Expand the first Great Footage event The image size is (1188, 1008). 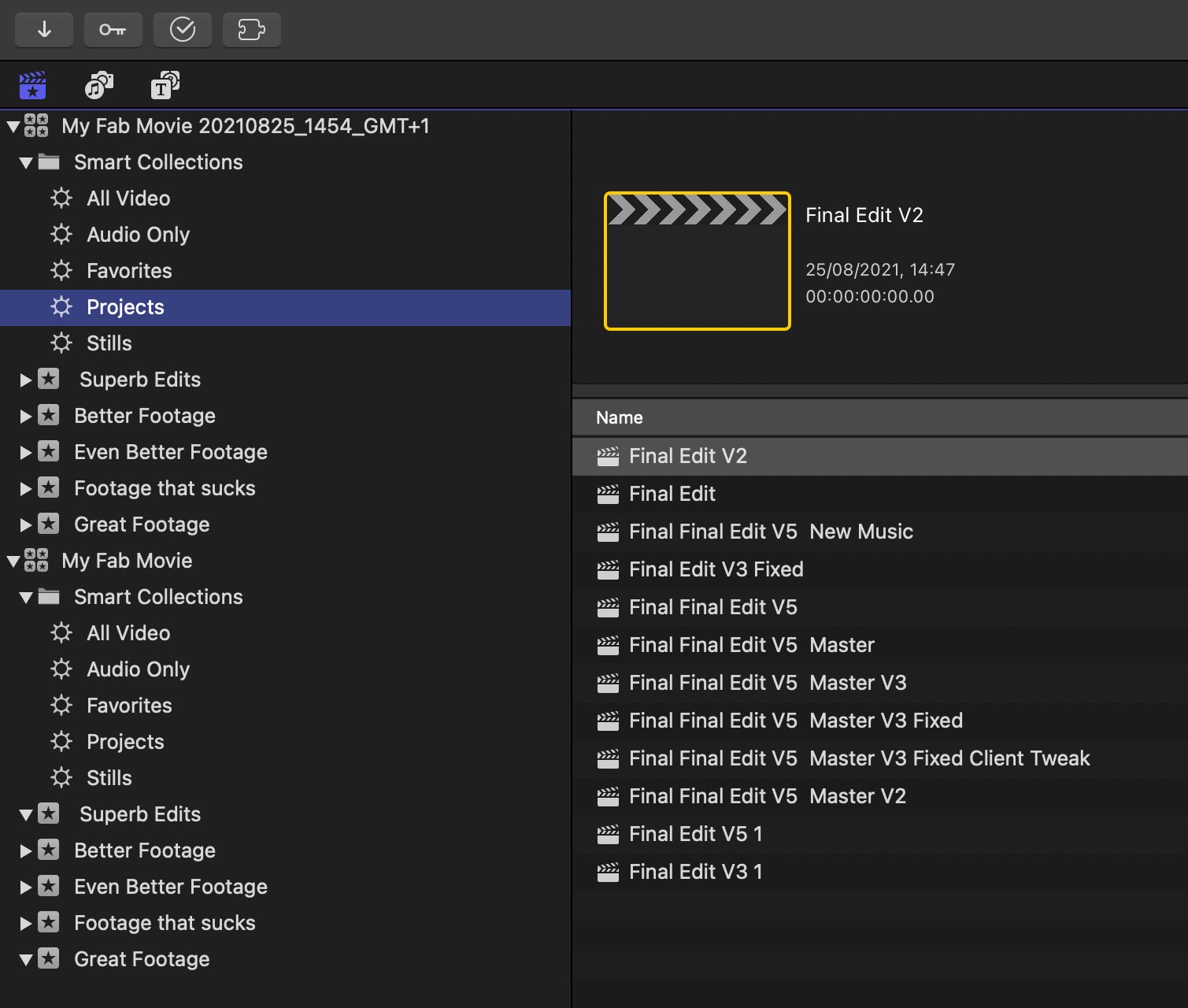[x=26, y=524]
